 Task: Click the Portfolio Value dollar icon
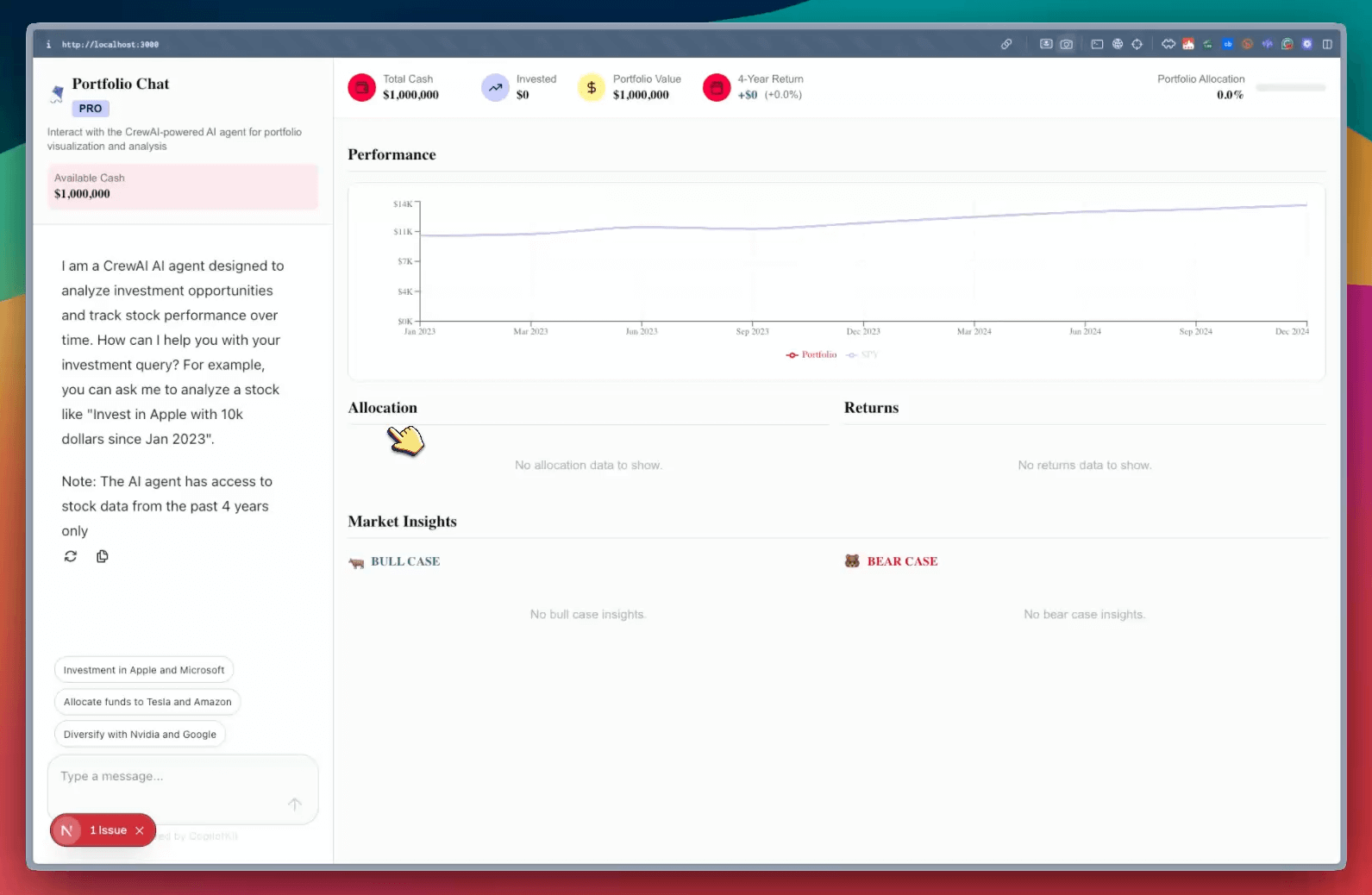(x=592, y=87)
